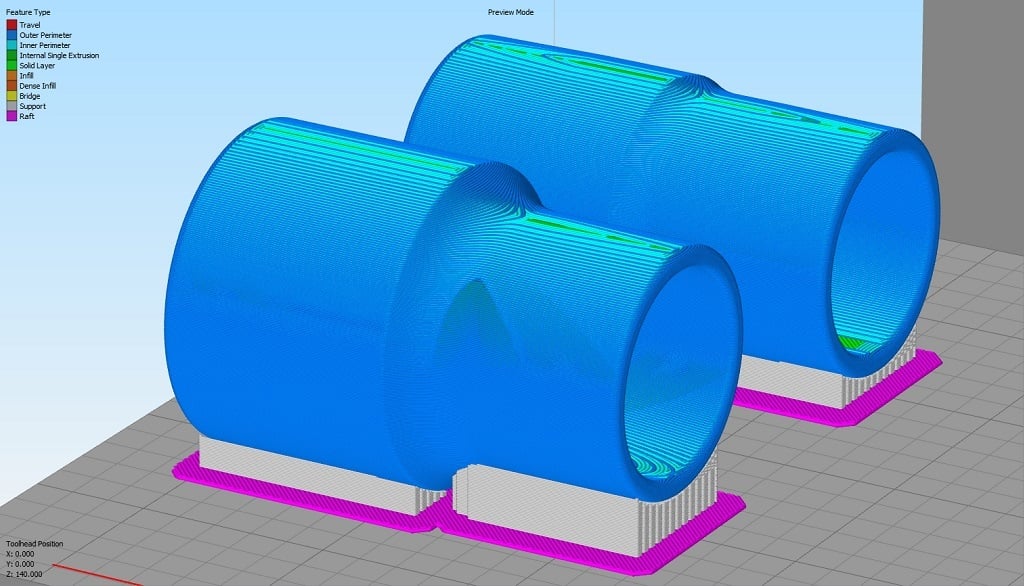Click the Outer Perimeter color swatch
This screenshot has width=1024, height=586.
click(12, 35)
